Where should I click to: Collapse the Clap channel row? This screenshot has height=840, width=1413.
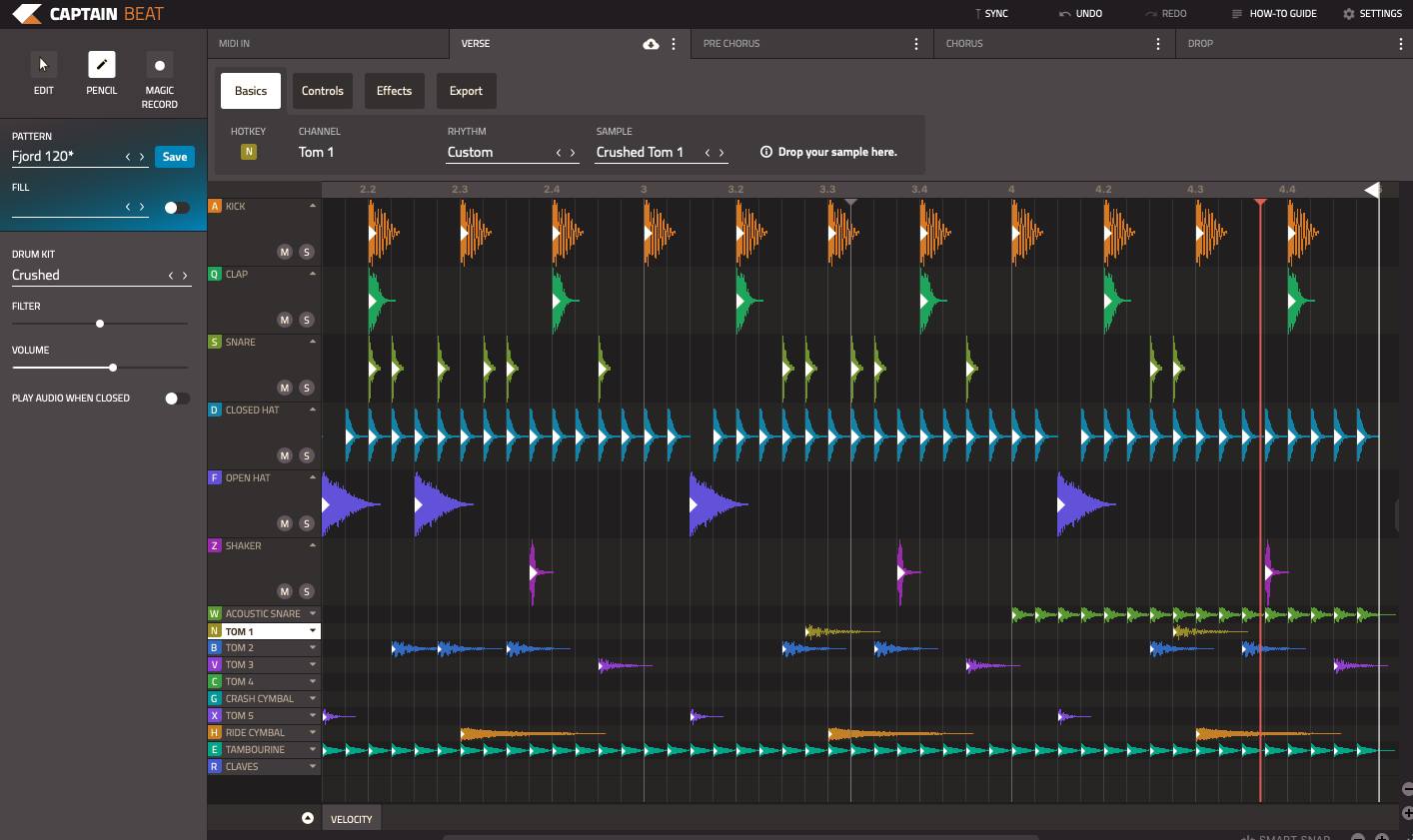click(x=313, y=274)
